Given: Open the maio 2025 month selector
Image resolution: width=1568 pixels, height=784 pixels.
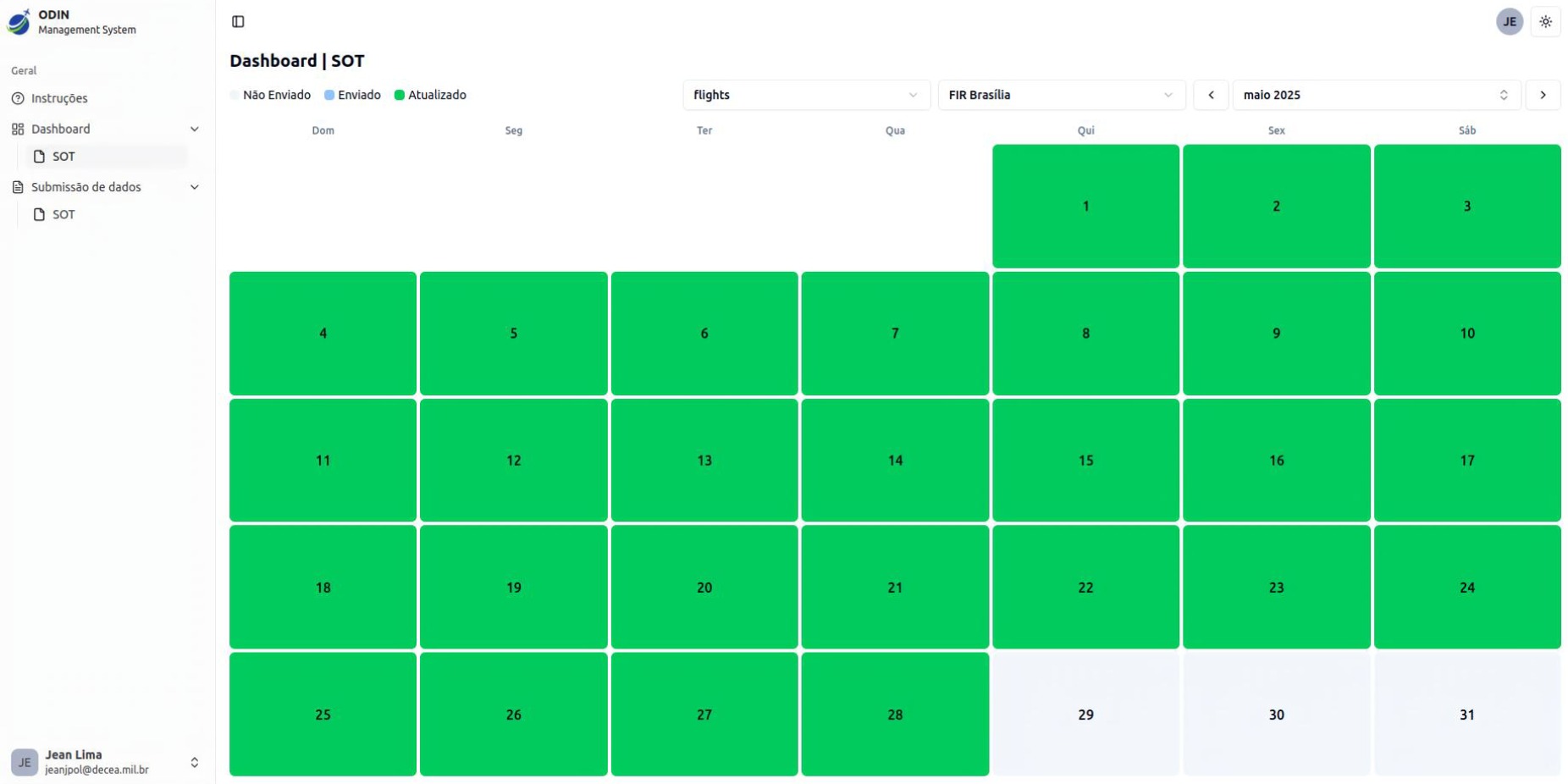Looking at the screenshot, I should (1375, 95).
